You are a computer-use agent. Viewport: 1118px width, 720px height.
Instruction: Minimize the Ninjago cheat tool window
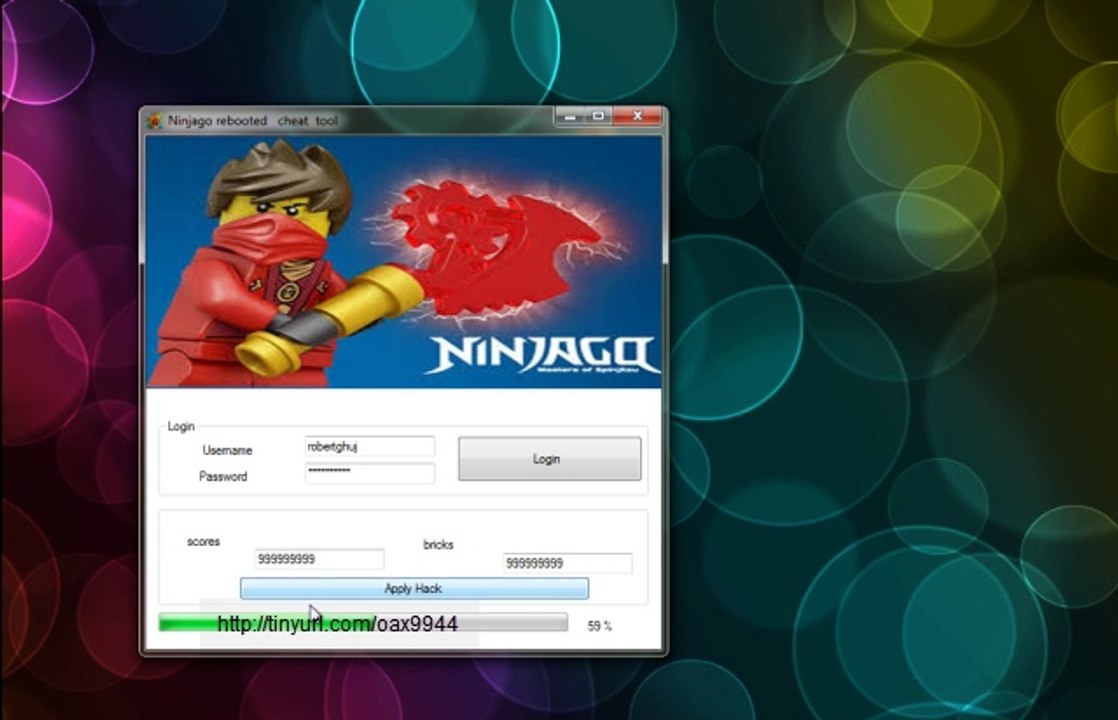pyautogui.click(x=570, y=115)
